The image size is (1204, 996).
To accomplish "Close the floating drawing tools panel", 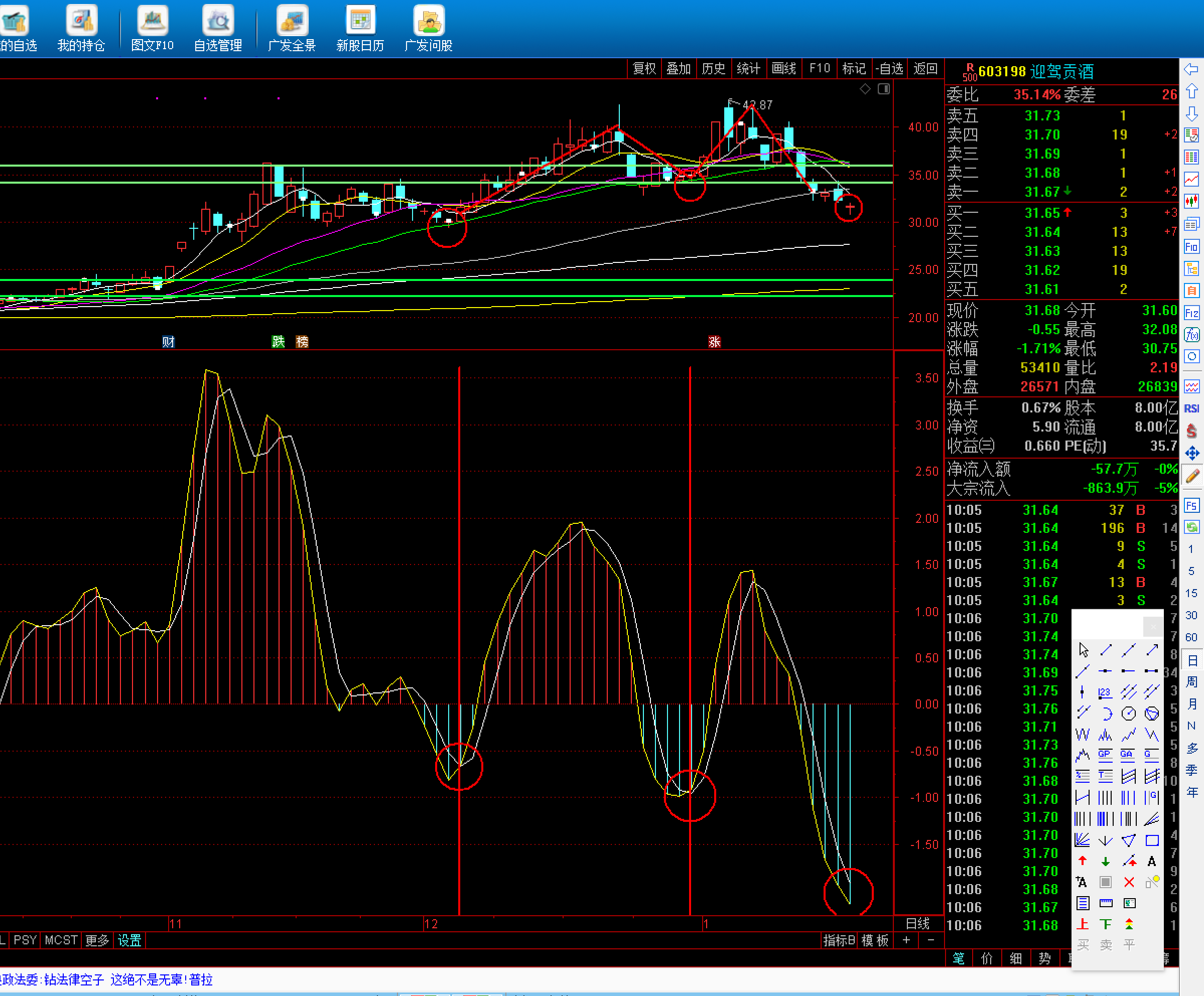I will [x=1153, y=626].
